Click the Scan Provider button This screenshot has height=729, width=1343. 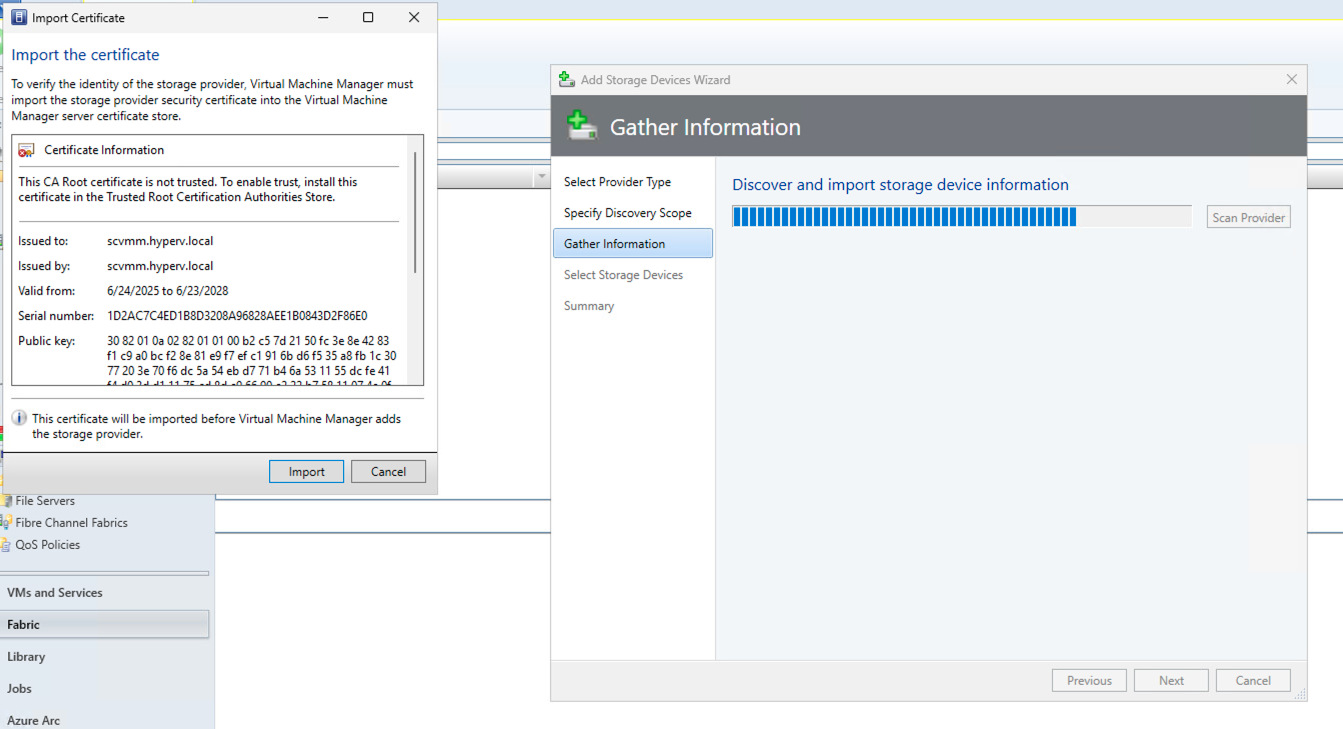click(1248, 217)
